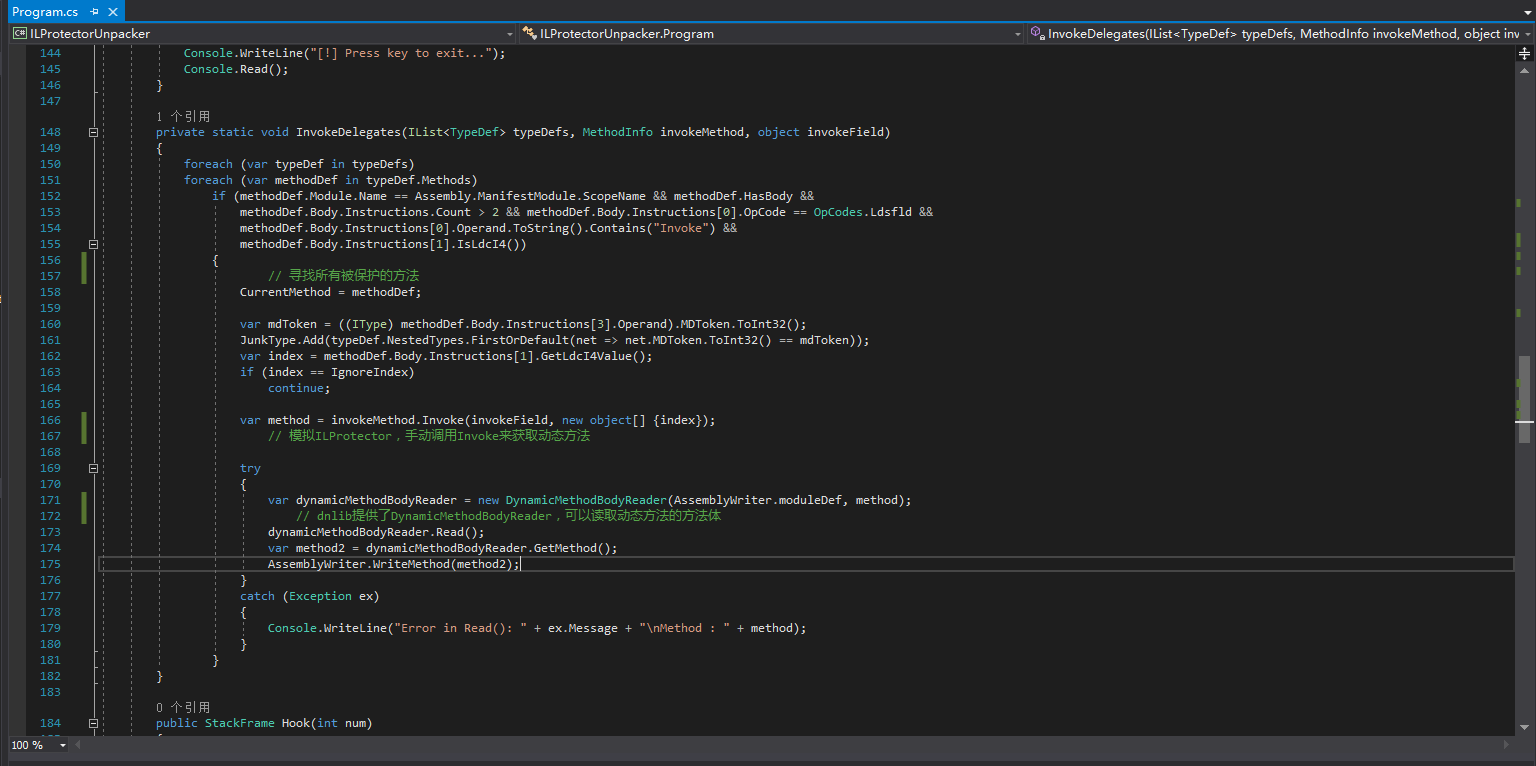Click 'DynamicMethodBodyReader' type name on line 171
This screenshot has height=766, width=1536.
pyautogui.click(x=586, y=500)
